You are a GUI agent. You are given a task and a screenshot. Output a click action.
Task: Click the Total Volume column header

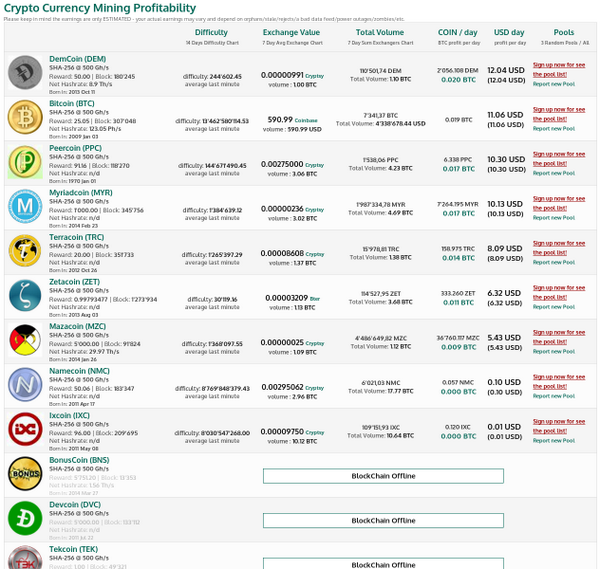(x=380, y=33)
